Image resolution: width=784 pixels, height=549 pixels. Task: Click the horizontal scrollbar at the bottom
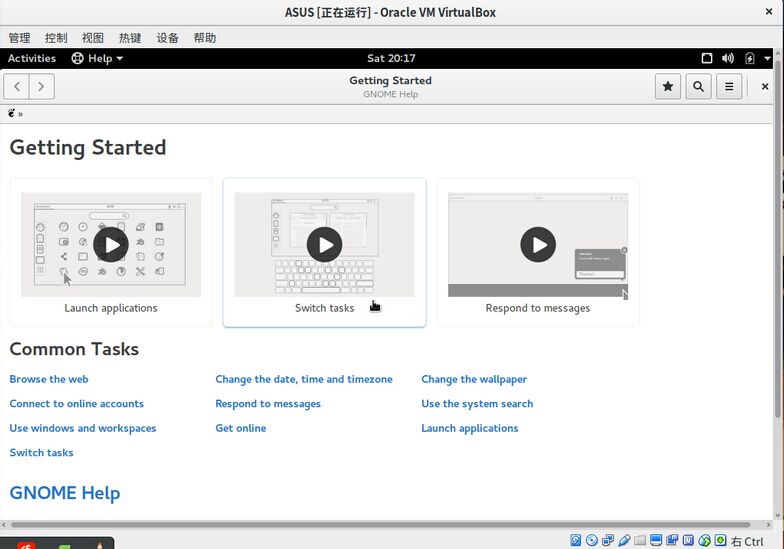click(x=381, y=524)
